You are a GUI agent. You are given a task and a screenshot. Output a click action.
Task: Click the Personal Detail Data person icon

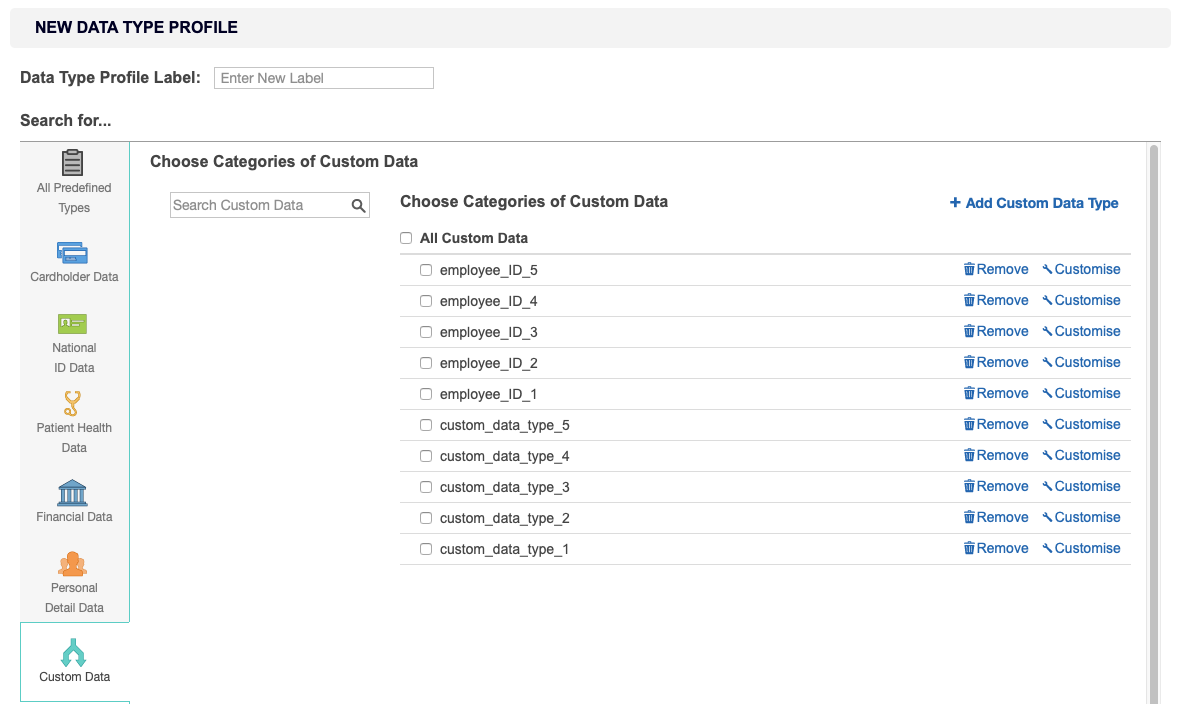(x=73, y=563)
